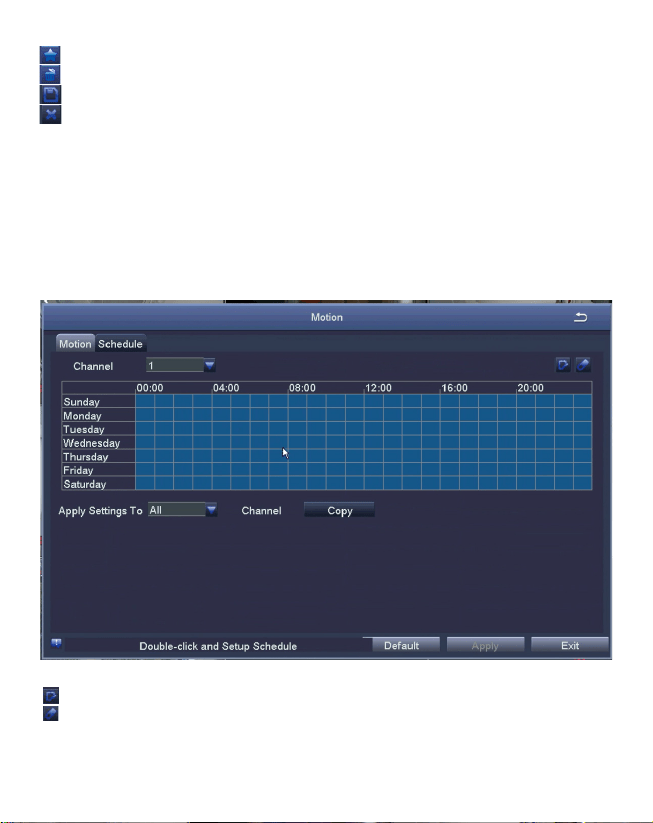The height and width of the screenshot is (823, 653).
Task: Click the eraser icon below the dialog
Action: click(x=51, y=713)
